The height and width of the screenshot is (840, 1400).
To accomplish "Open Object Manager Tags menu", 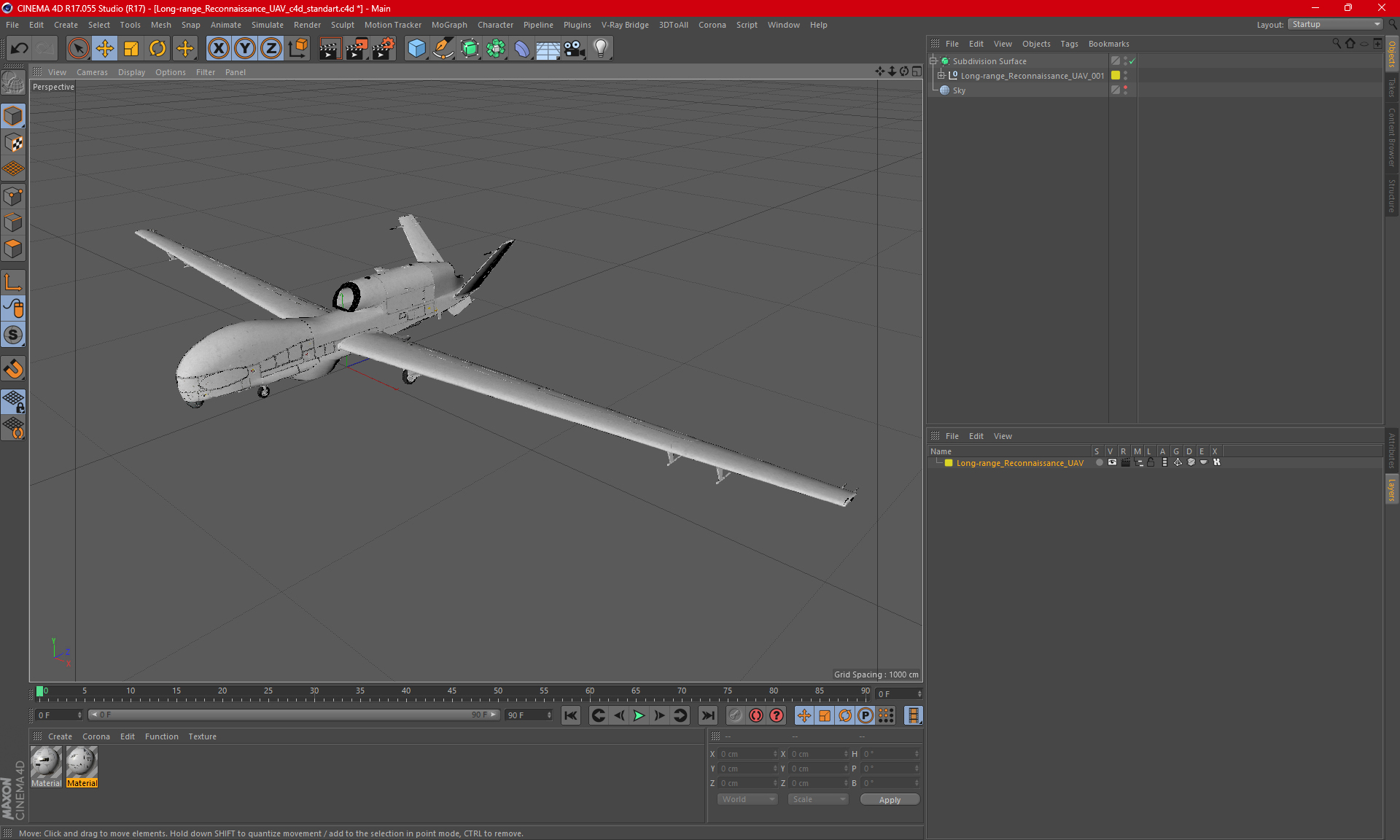I will point(1069,44).
